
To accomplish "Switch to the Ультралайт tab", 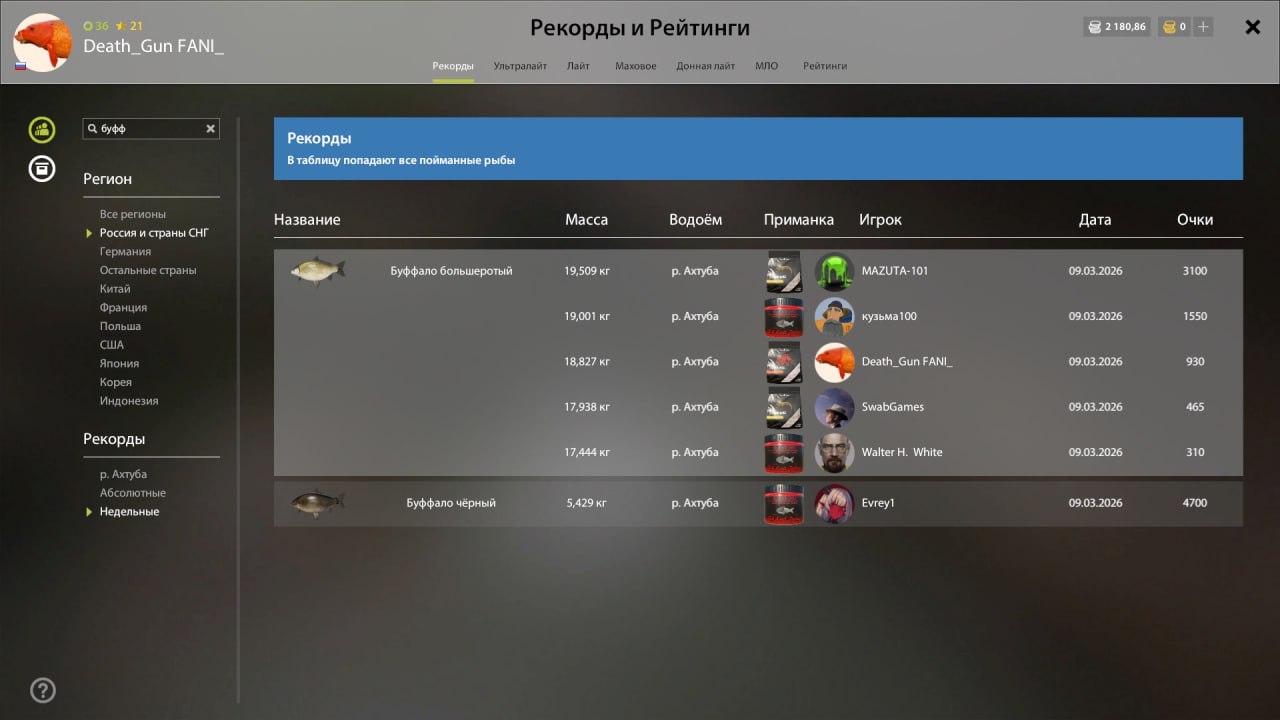I will [520, 66].
